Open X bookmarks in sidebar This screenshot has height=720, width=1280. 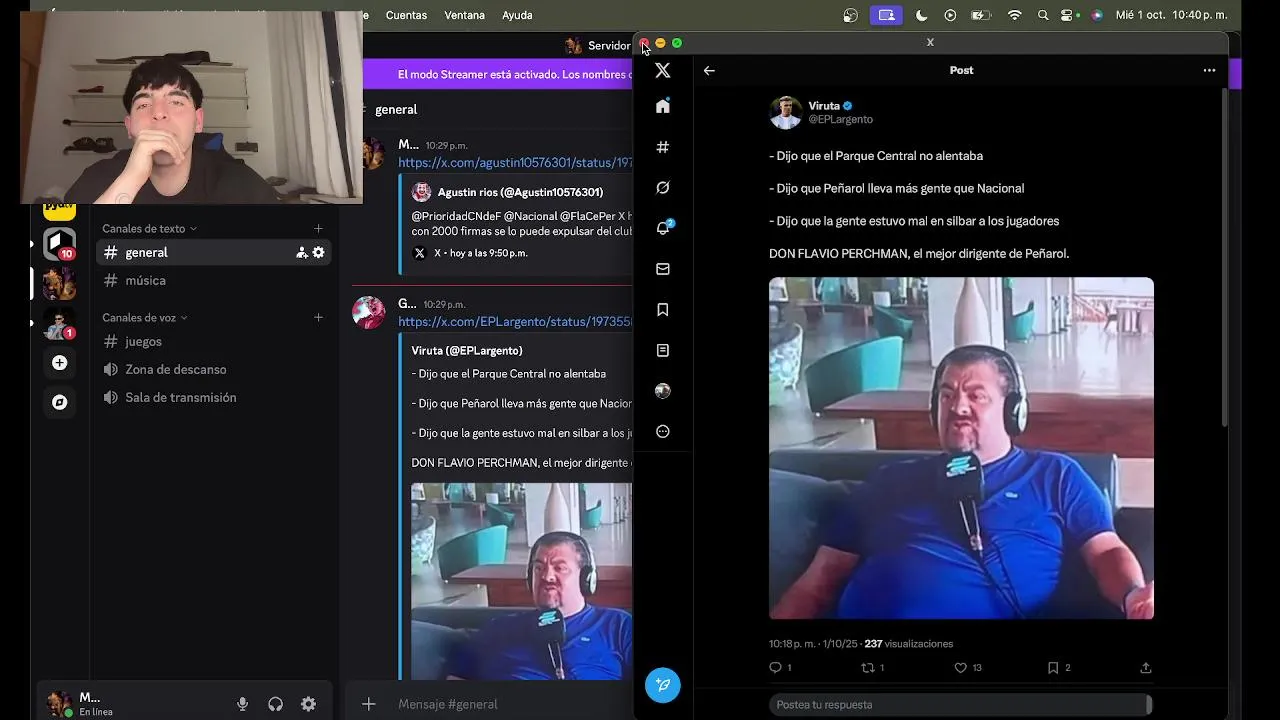[662, 310]
